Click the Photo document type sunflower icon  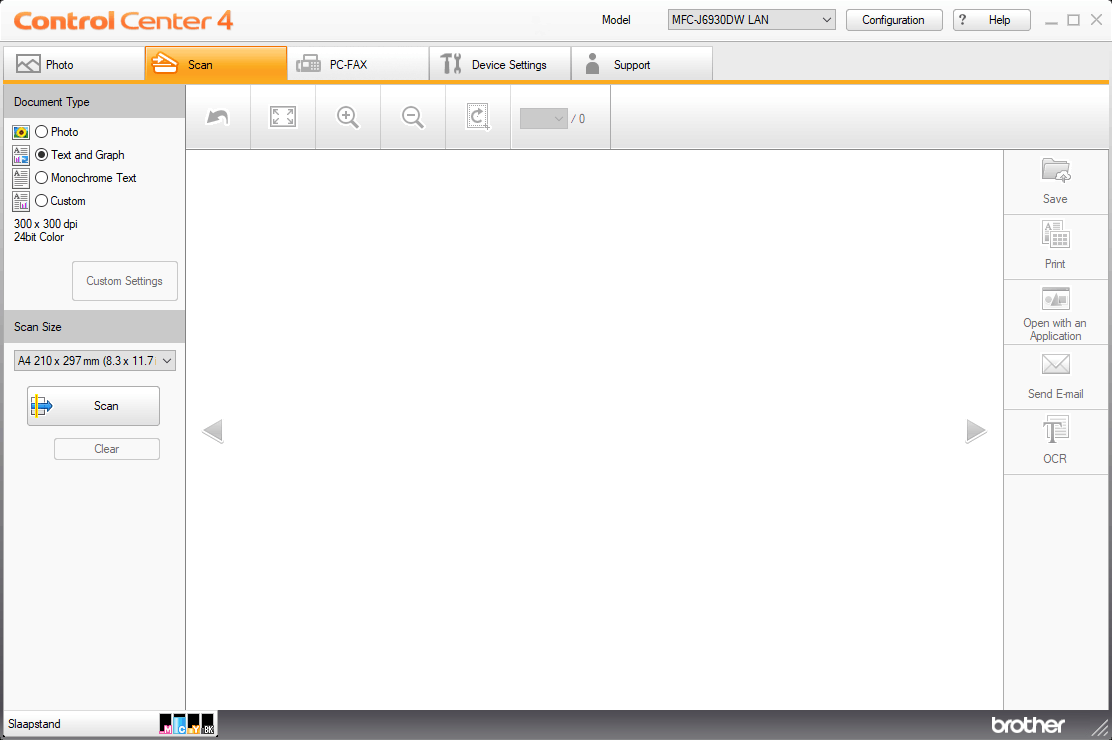(21, 132)
